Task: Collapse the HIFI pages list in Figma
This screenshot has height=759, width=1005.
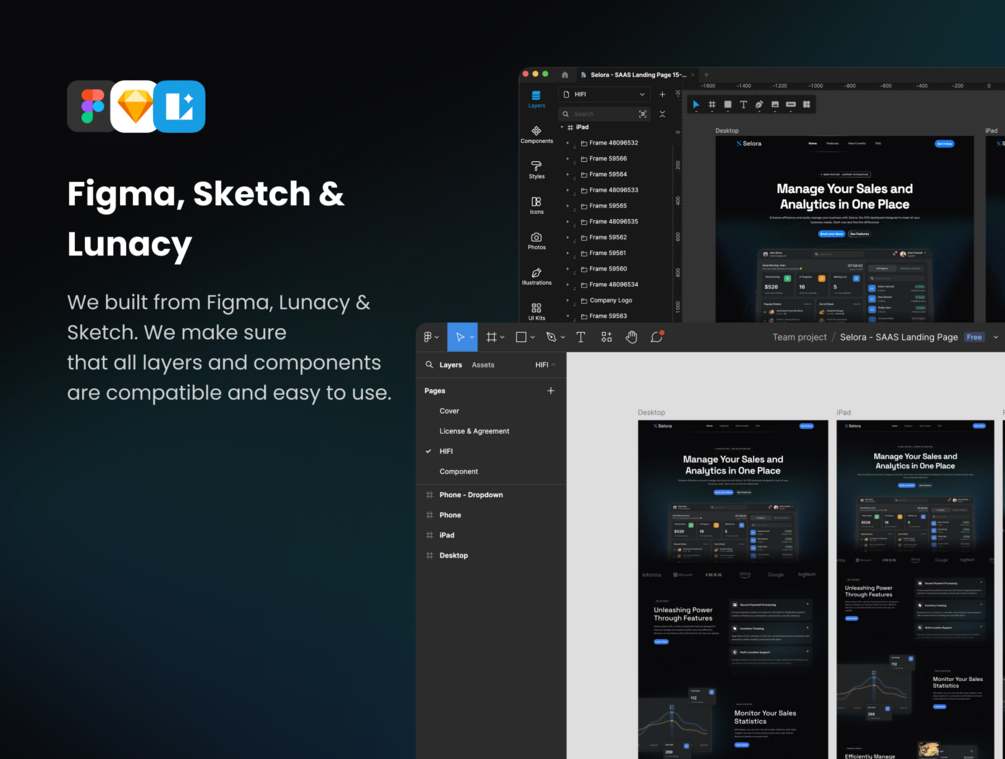Action: click(545, 365)
